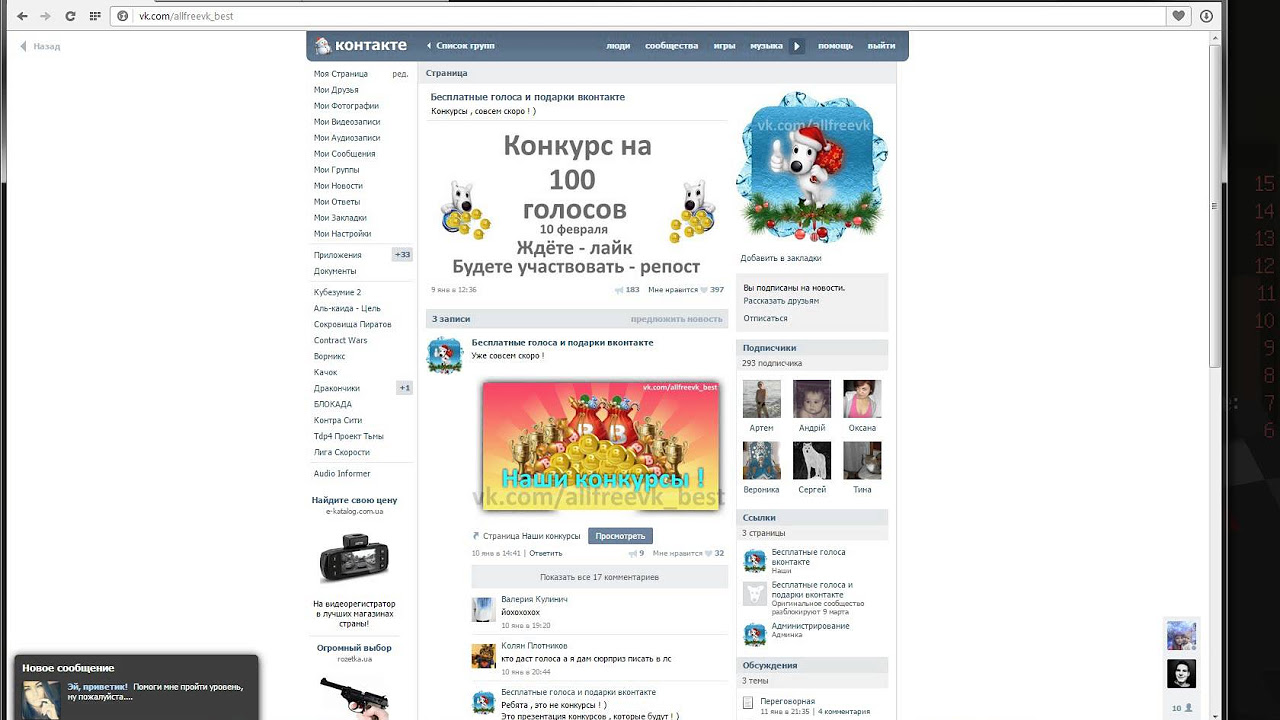The width and height of the screenshot is (1280, 720).
Task: Click repost icon with count 9
Action: [x=632, y=553]
